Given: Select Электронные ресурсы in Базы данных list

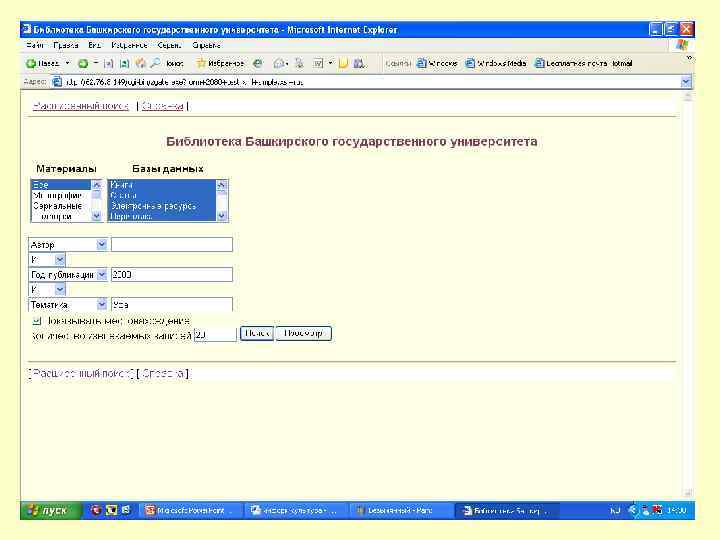Looking at the screenshot, I should click(162, 206).
